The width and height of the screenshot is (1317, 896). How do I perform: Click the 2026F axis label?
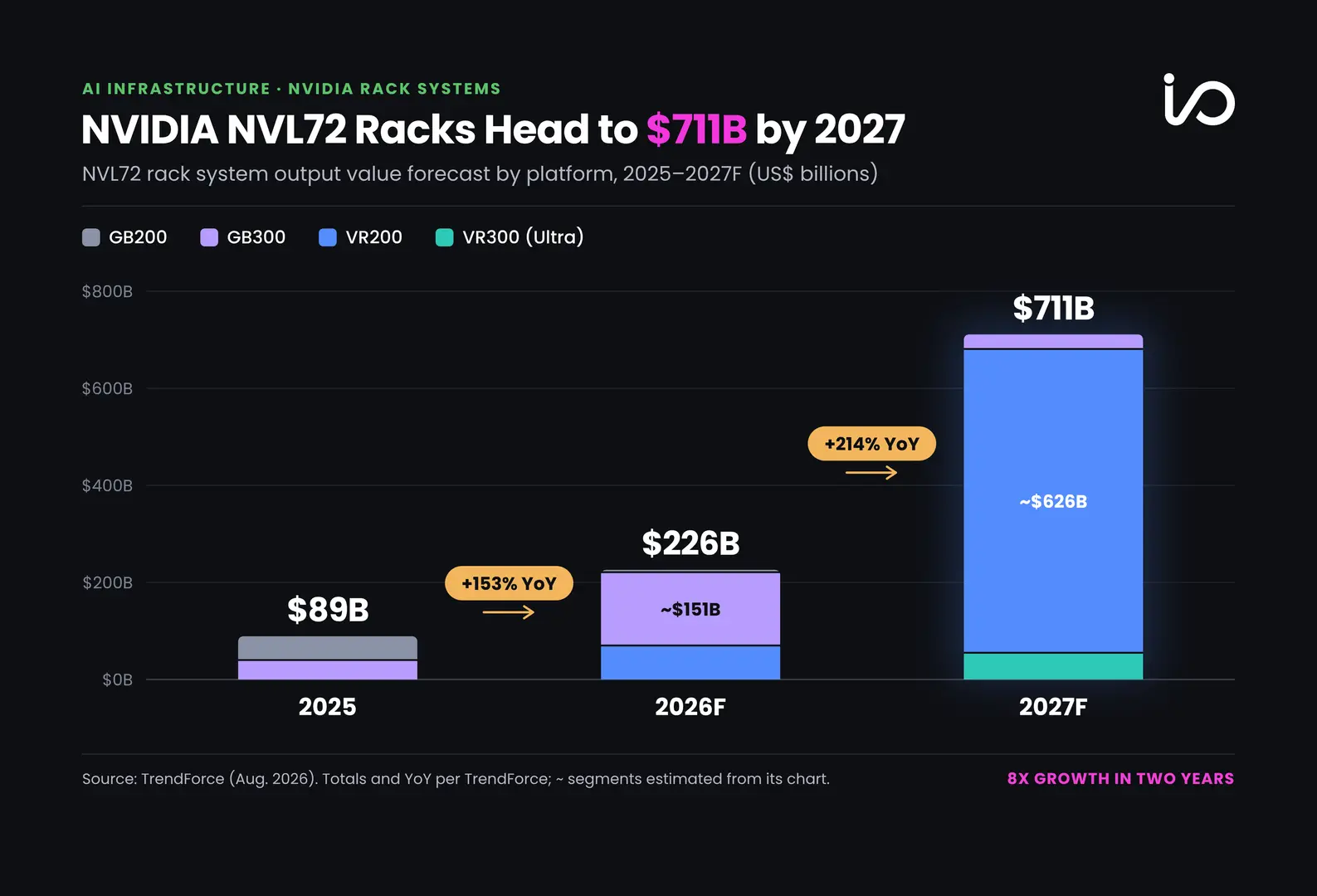[x=690, y=707]
